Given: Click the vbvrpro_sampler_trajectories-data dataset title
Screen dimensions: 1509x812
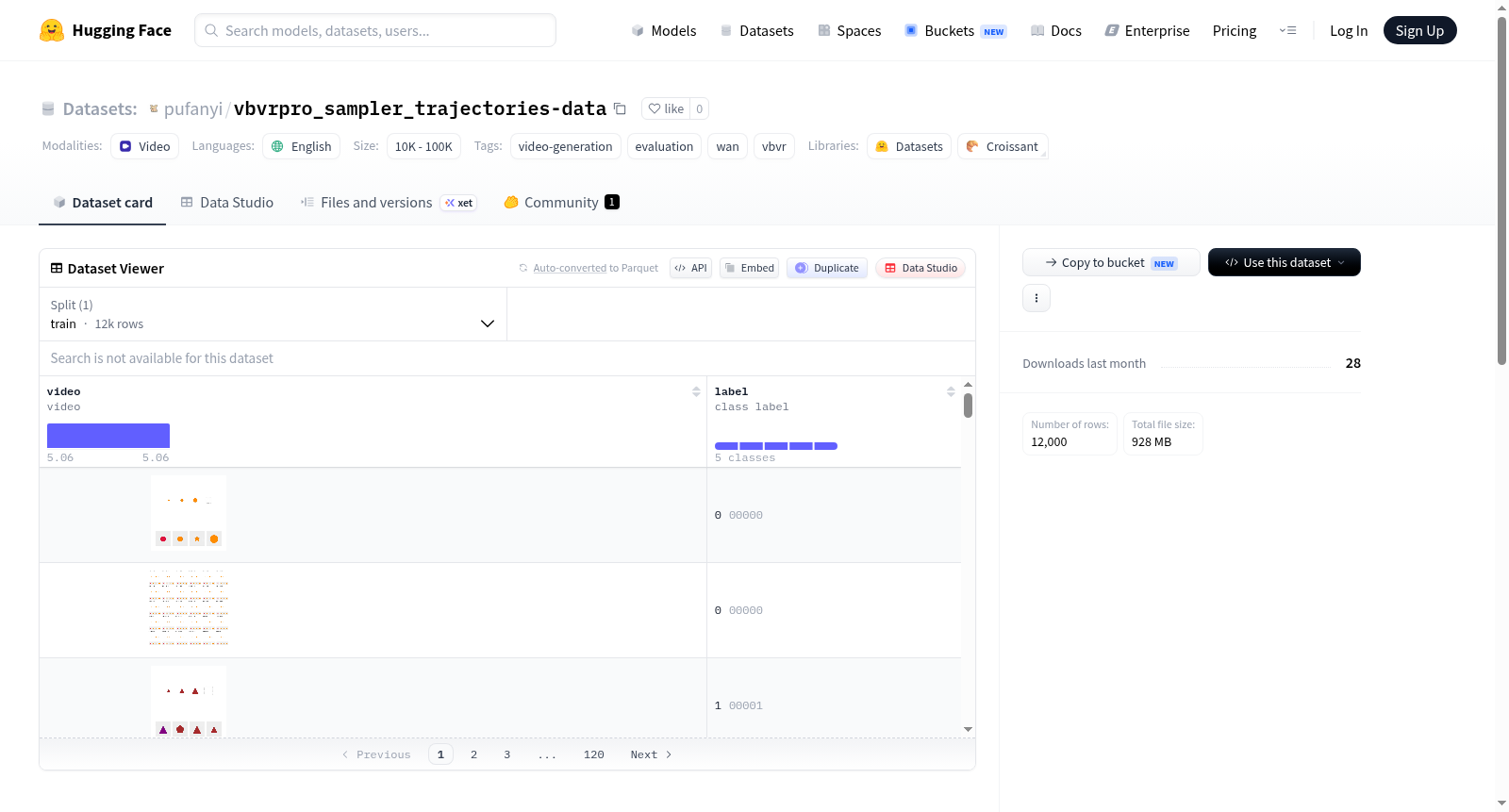Looking at the screenshot, I should 420,108.
